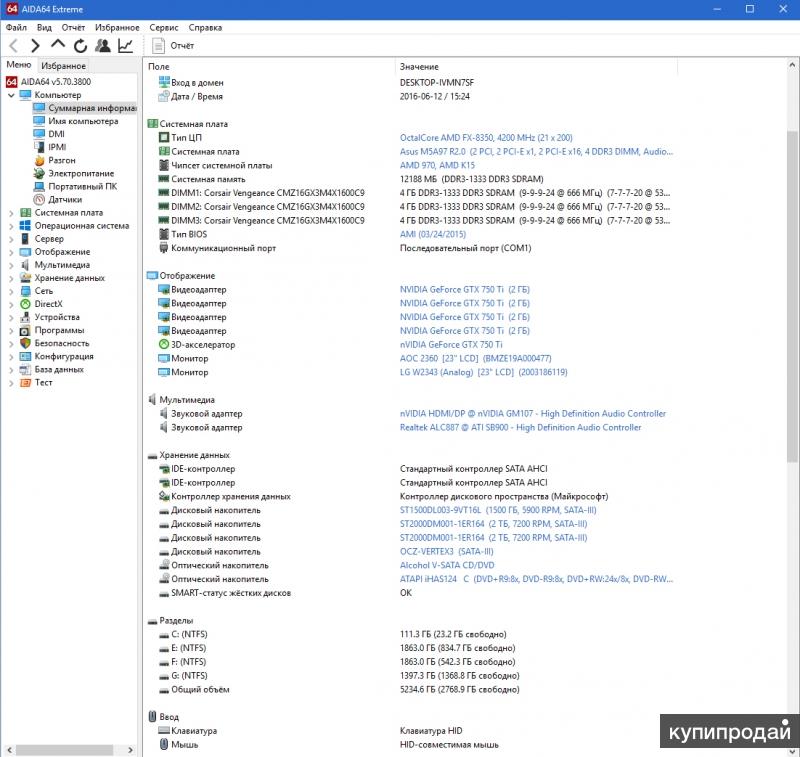Image resolution: width=800 pixels, height=757 pixels.
Task: Select the DMI tree icon
Action: [39, 134]
